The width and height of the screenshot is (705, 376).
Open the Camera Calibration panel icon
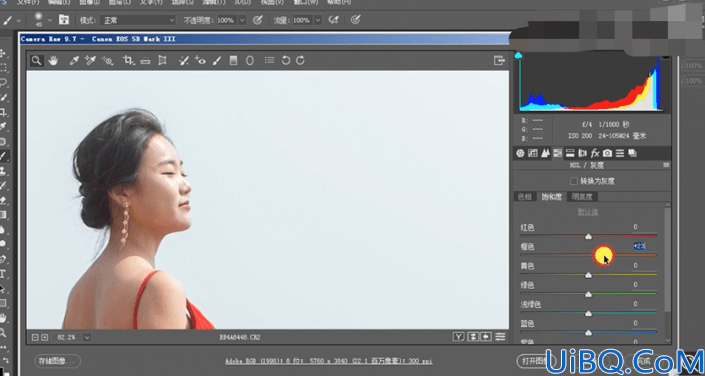[607, 153]
